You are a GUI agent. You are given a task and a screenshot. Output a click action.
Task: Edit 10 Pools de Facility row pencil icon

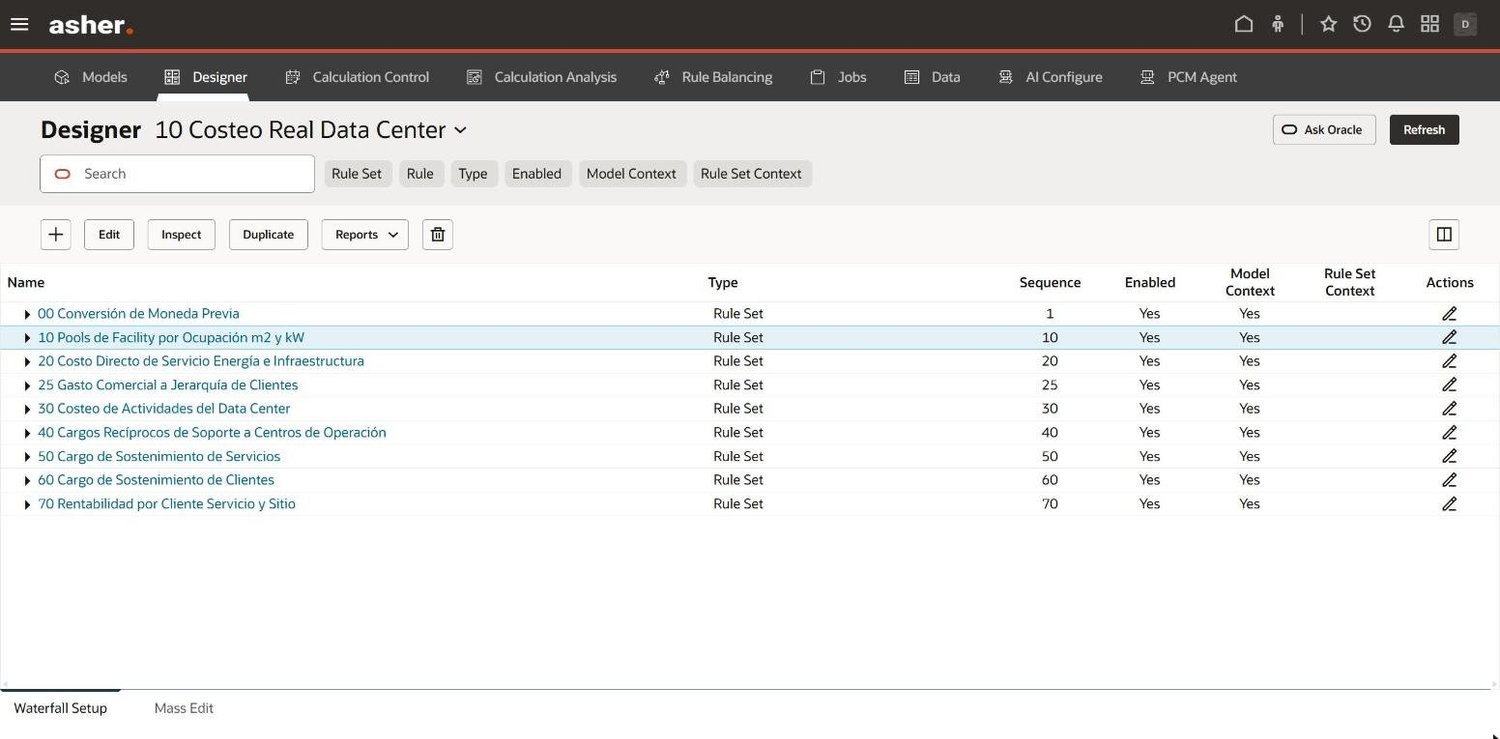pyautogui.click(x=1450, y=337)
